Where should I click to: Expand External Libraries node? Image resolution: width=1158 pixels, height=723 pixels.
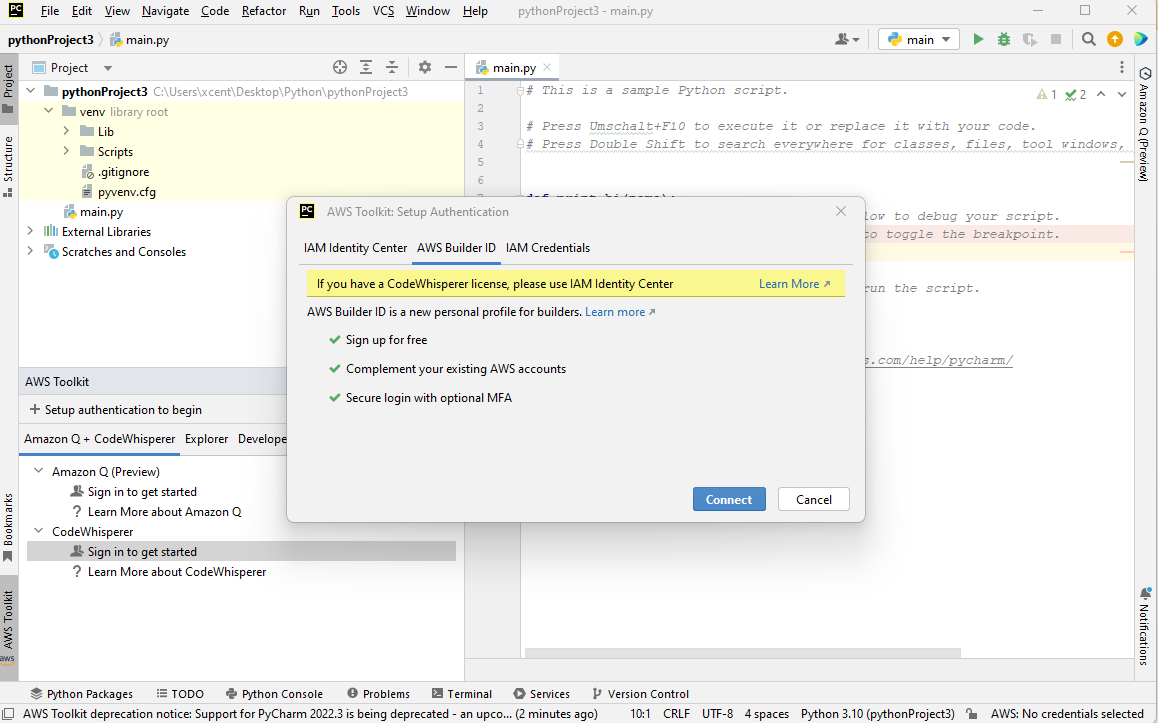[30, 232]
